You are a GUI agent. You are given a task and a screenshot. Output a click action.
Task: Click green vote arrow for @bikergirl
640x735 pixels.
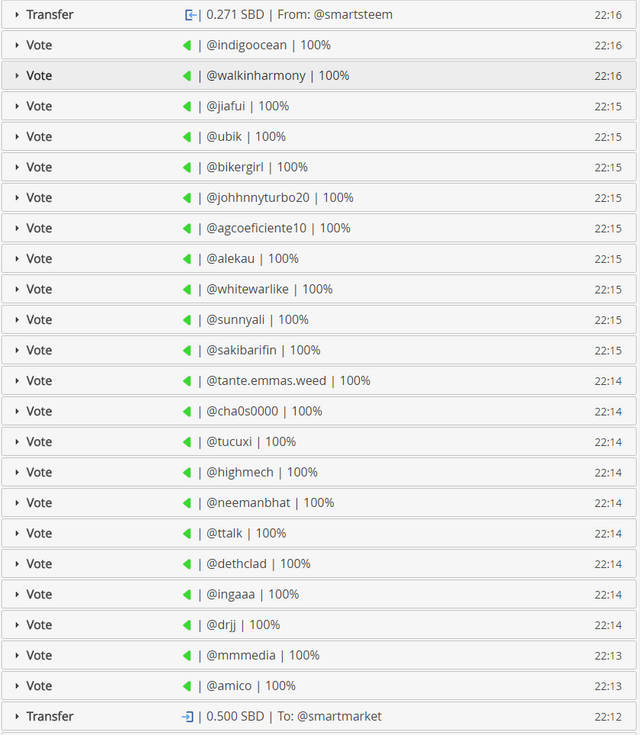click(x=187, y=167)
